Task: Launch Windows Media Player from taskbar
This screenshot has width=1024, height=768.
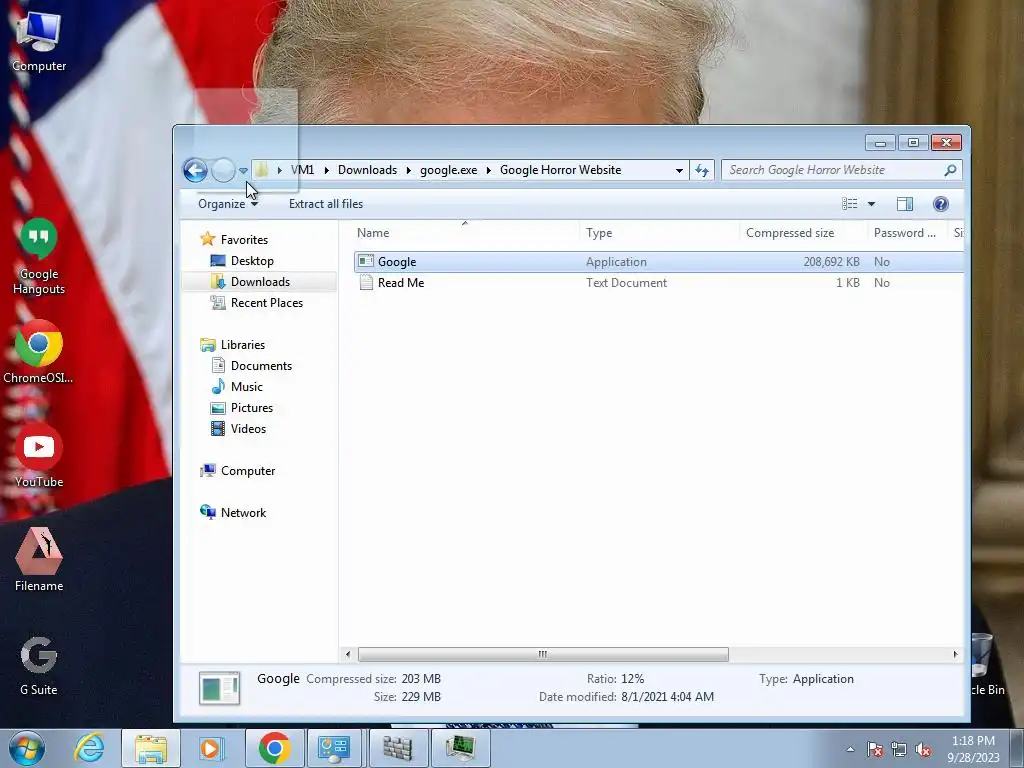Action: (211, 748)
